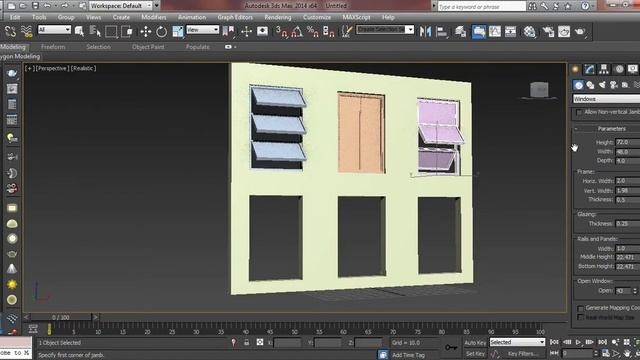Open the Workspace: Default dropdown

(x=121, y=6)
